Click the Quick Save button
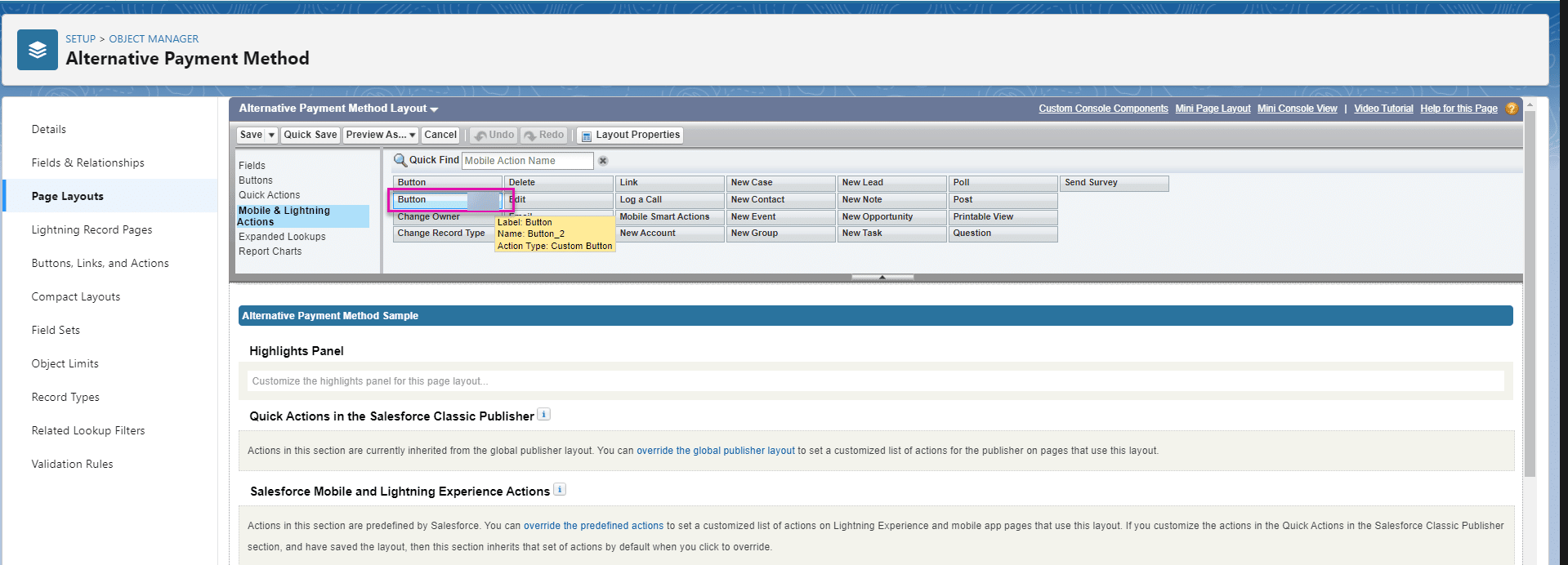 [310, 136]
